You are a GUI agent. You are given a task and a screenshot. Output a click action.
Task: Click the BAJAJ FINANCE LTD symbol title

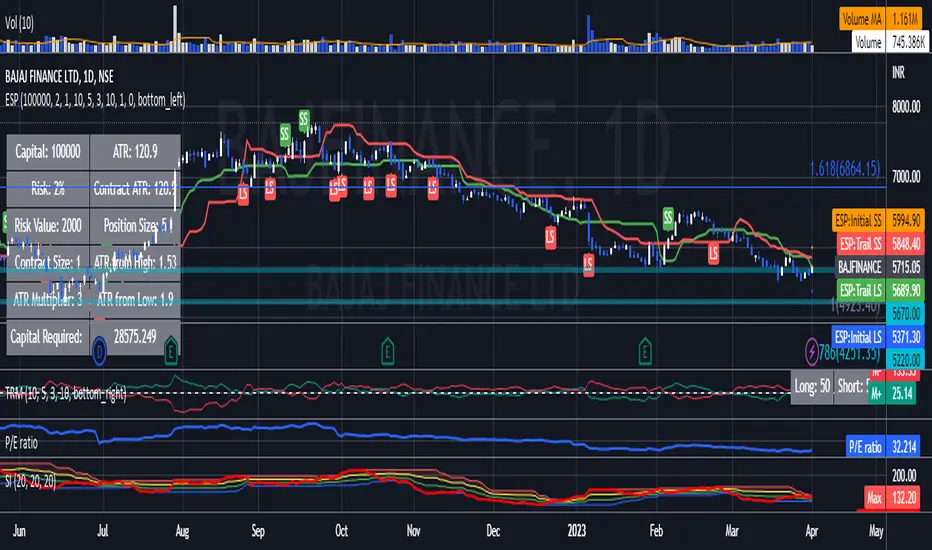point(59,76)
